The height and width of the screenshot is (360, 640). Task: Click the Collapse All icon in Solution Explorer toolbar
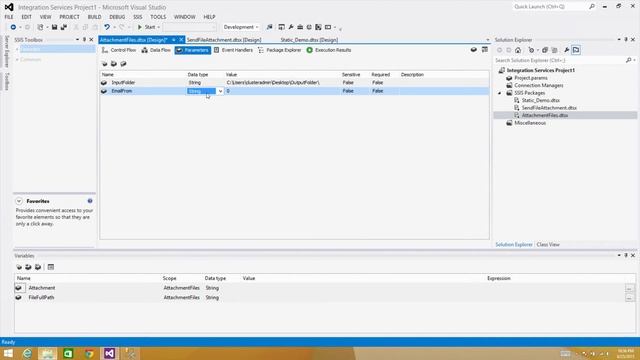(x=544, y=50)
